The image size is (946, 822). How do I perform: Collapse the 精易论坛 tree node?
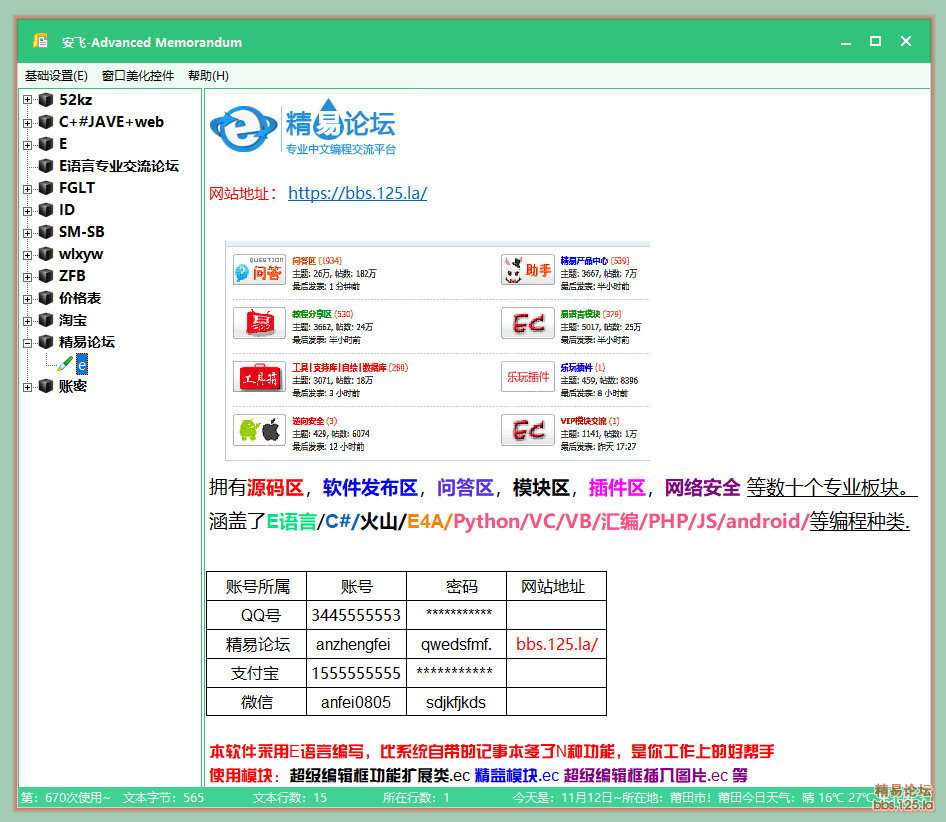click(28, 342)
